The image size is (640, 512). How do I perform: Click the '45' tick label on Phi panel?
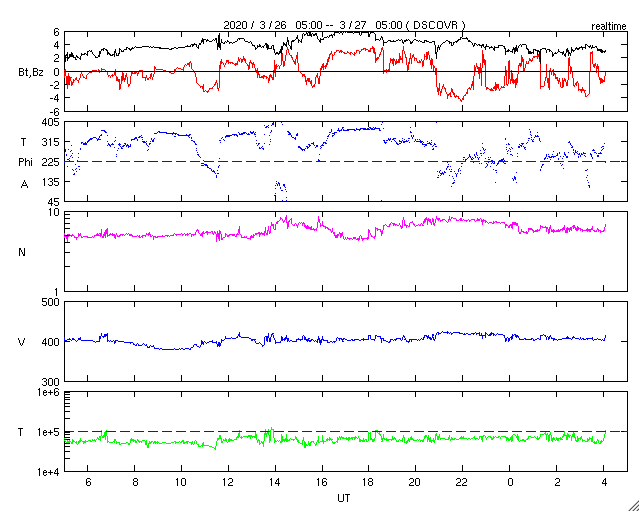[x=54, y=202]
